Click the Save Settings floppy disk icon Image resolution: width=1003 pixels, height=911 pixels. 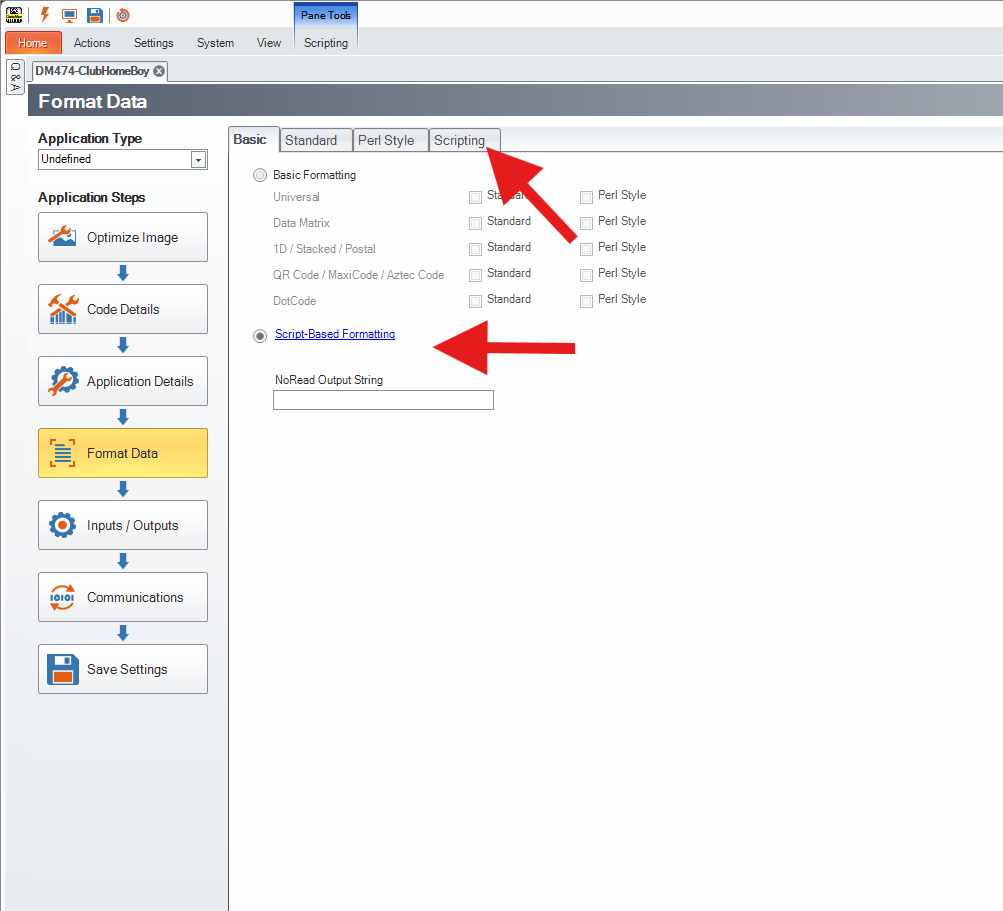[62, 668]
